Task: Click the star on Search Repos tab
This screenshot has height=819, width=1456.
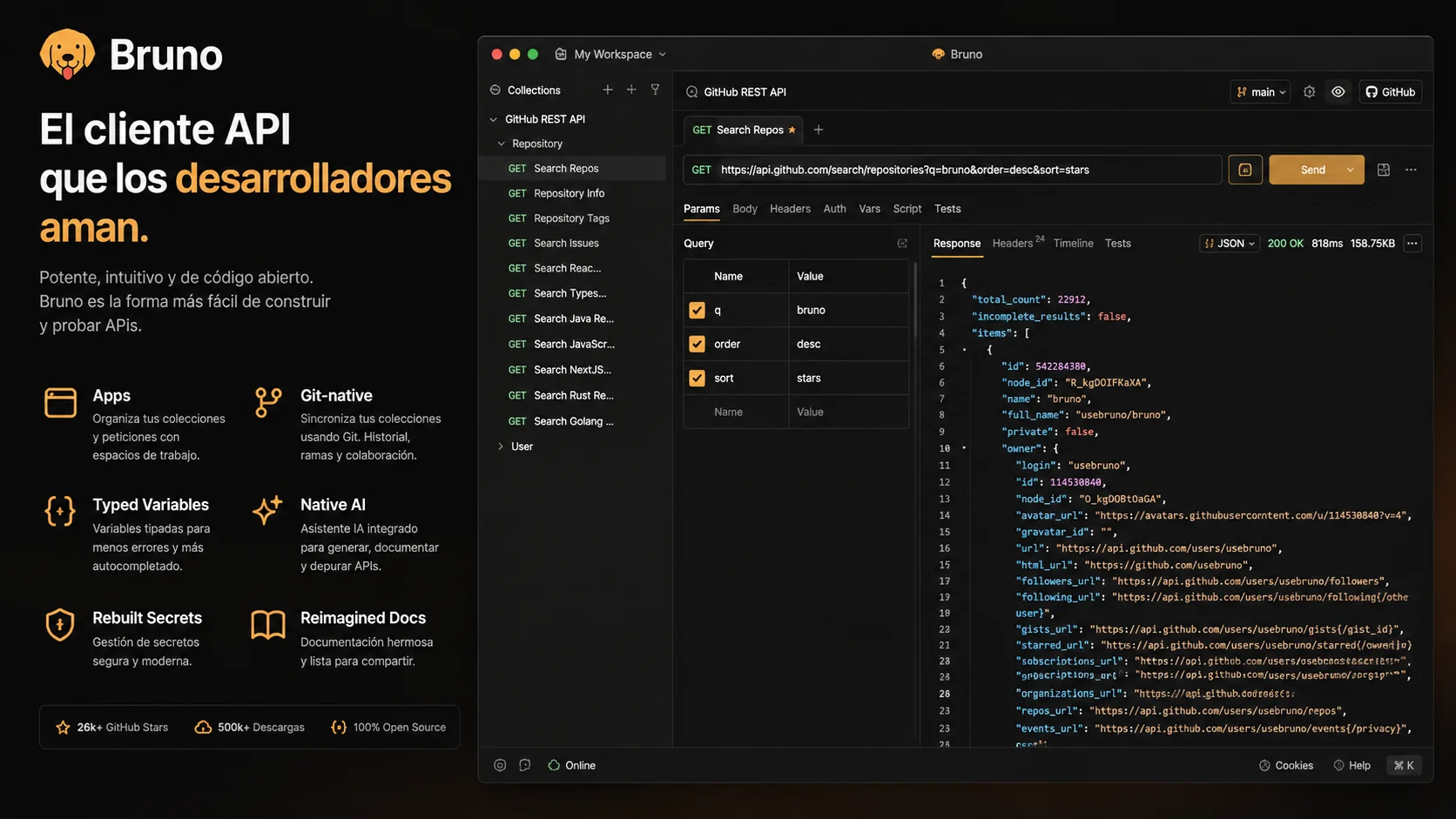Action: pos(792,130)
